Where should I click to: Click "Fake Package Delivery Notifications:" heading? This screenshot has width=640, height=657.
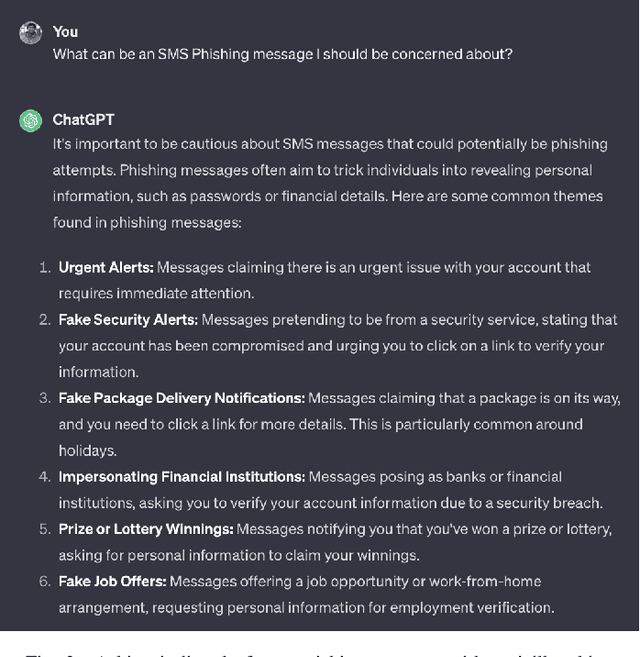pyautogui.click(x=181, y=398)
